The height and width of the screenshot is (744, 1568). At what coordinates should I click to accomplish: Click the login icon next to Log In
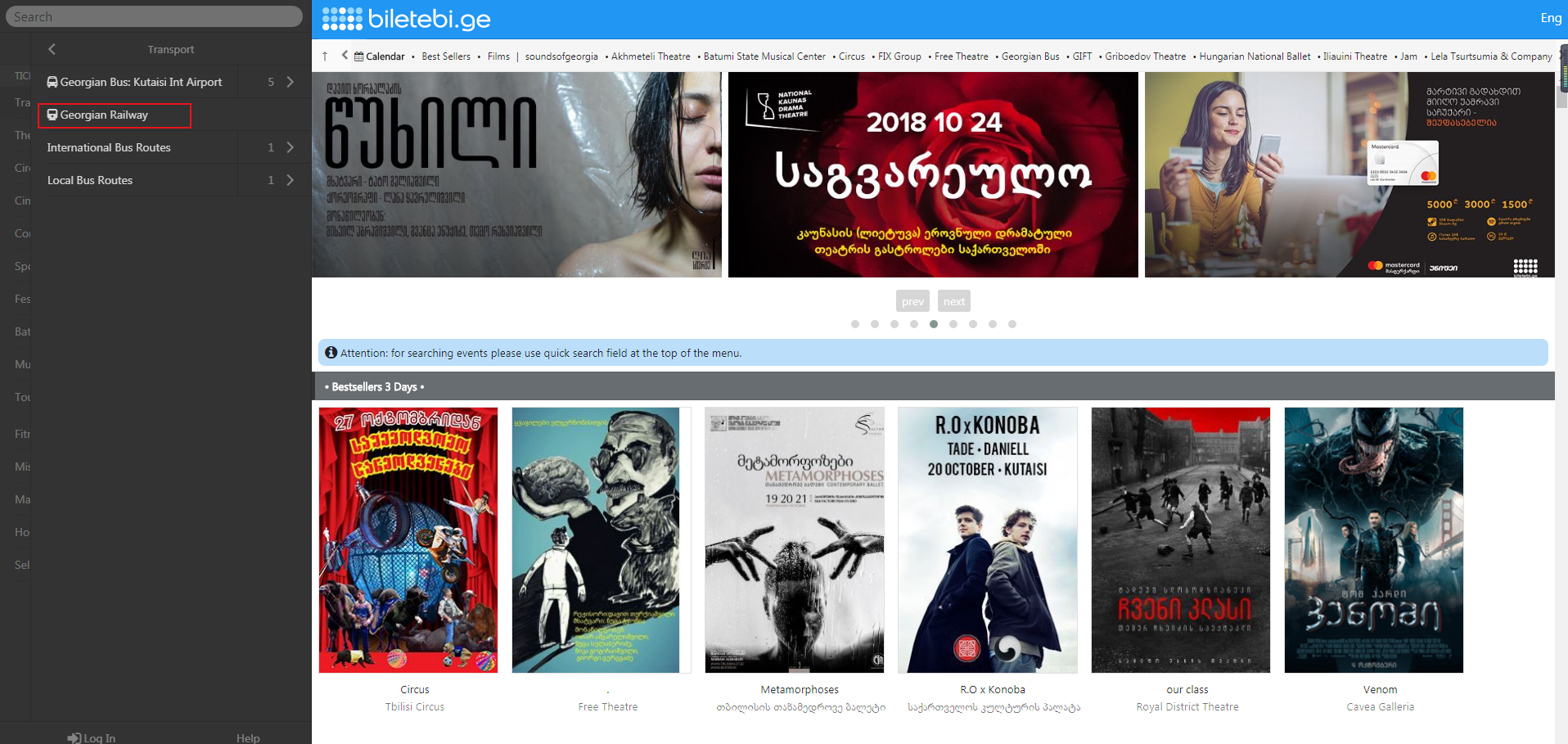click(x=74, y=737)
